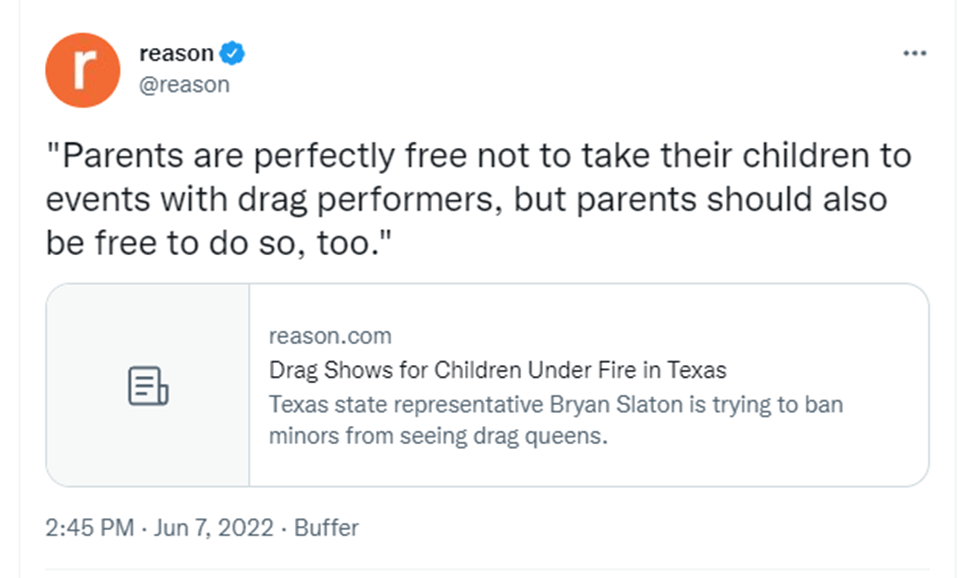Screen dimensions: 958x578
Task: Click the document icon in link card
Action: [148, 386]
